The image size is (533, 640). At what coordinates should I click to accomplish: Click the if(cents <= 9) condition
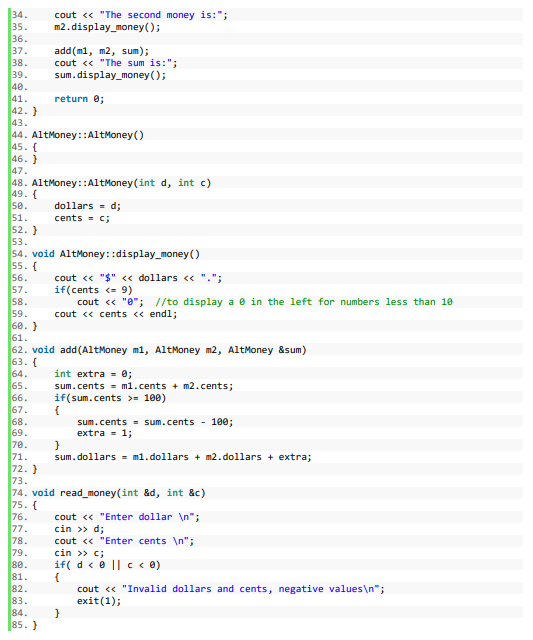pyautogui.click(x=93, y=290)
